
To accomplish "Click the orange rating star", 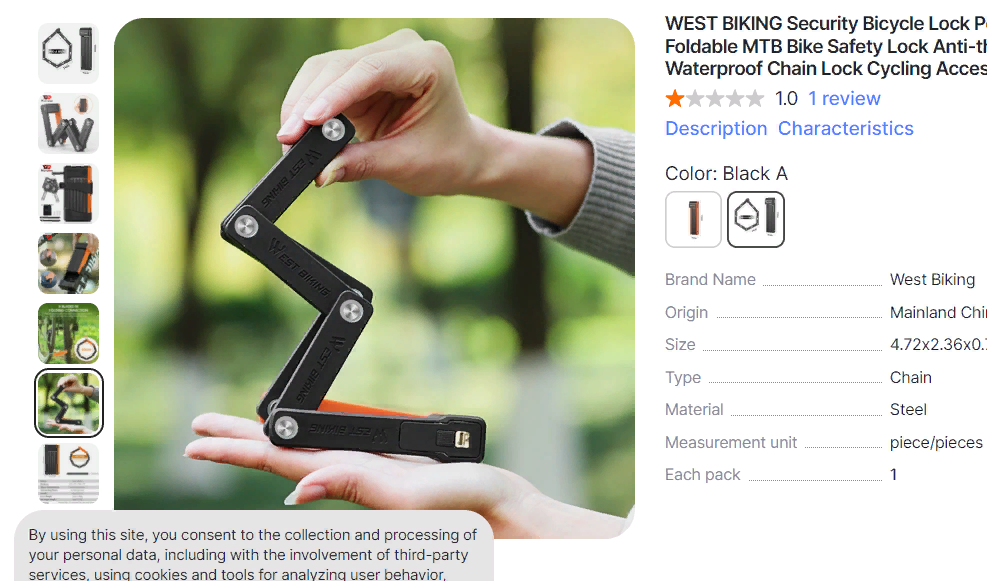I will click(675, 98).
